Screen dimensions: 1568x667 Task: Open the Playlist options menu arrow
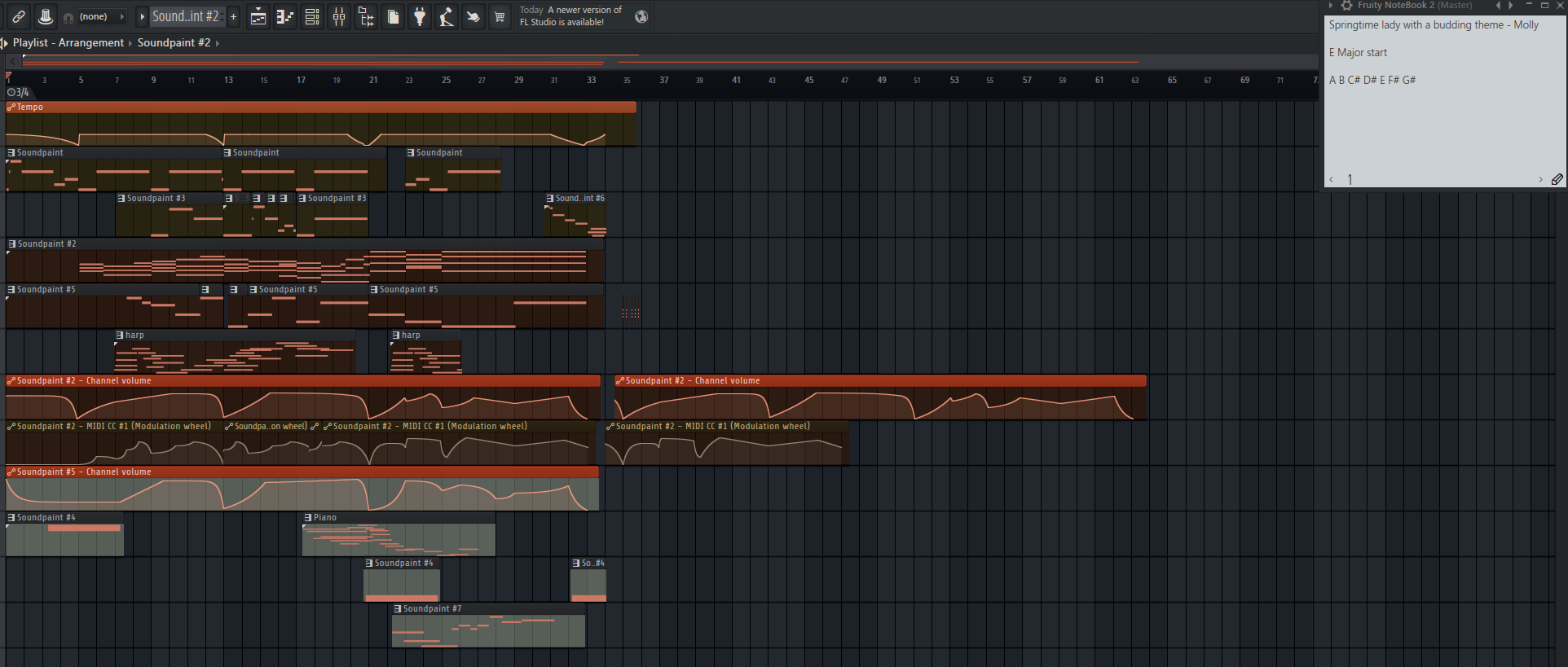(x=5, y=42)
